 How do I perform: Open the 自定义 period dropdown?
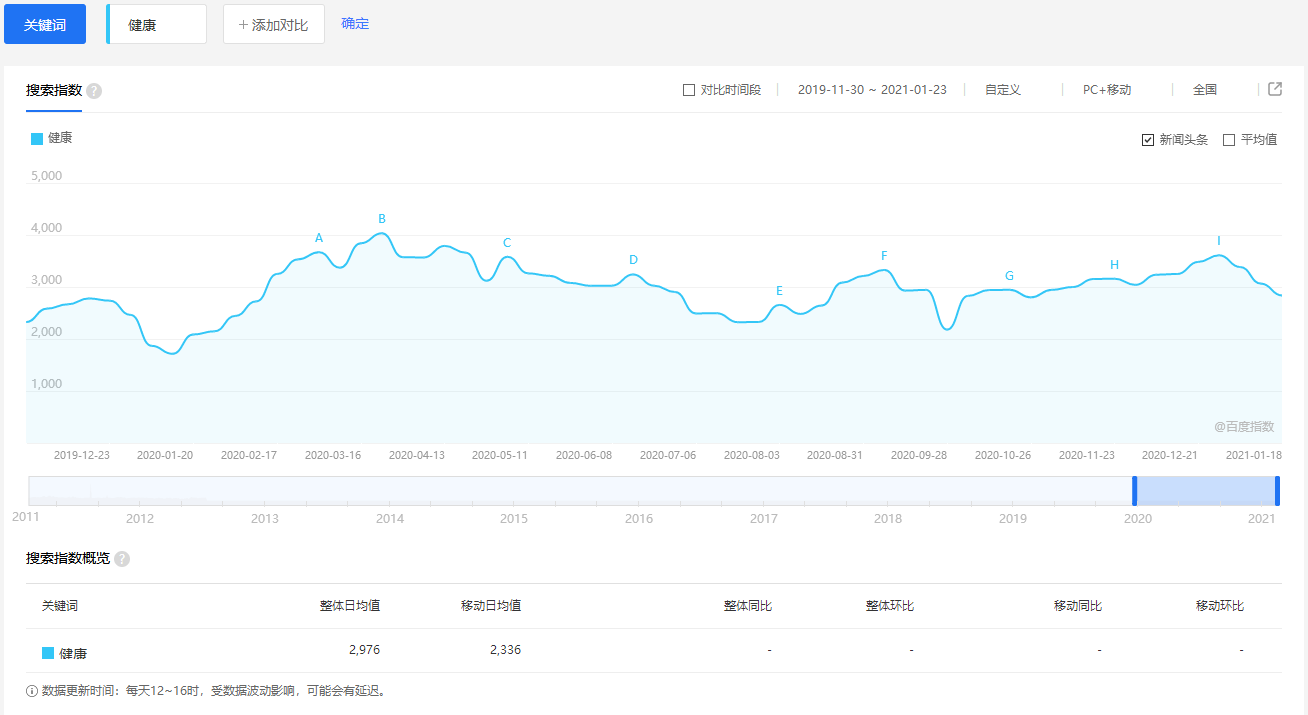(x=1003, y=90)
